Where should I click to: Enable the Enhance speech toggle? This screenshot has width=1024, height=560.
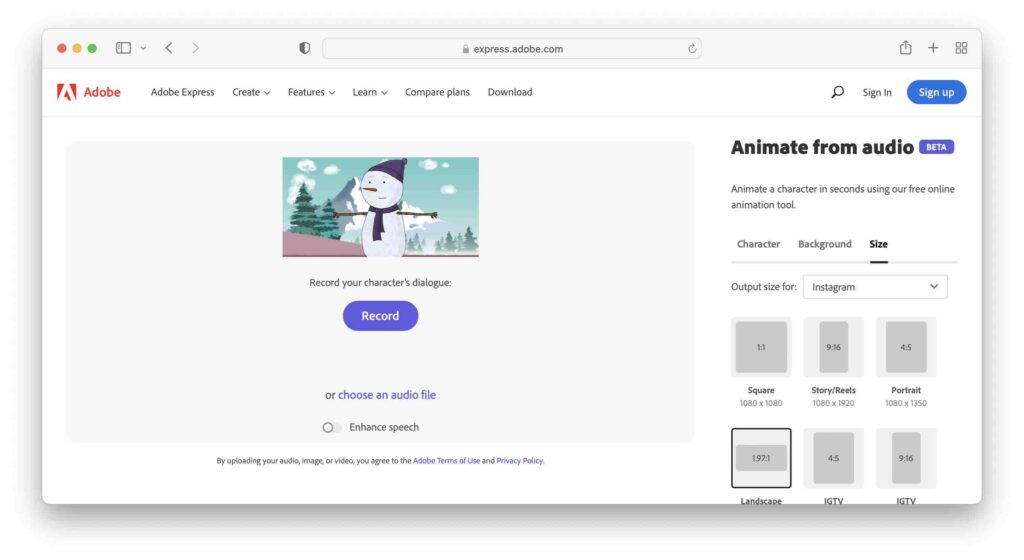331,428
